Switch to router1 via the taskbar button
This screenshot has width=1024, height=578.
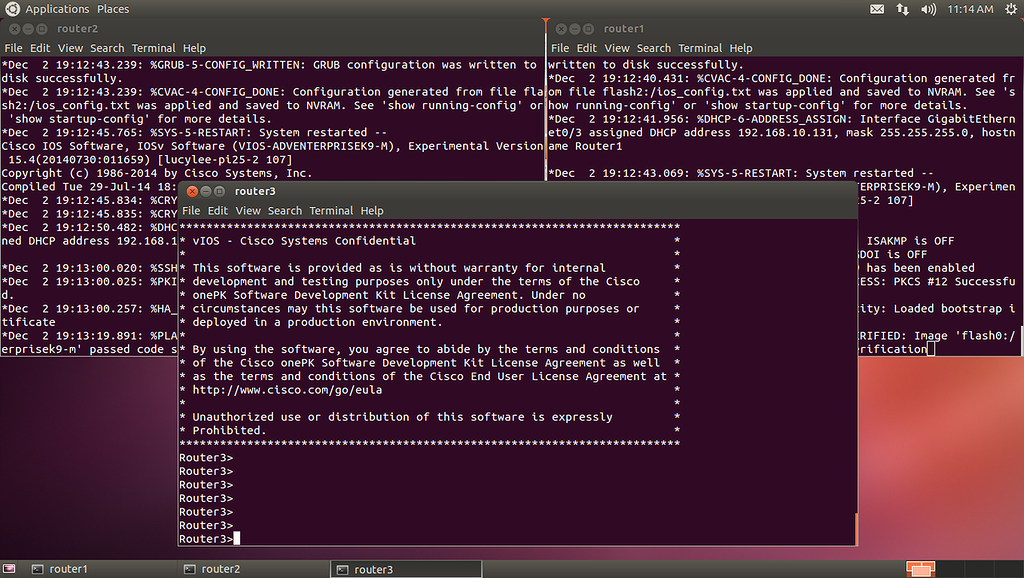(101, 570)
